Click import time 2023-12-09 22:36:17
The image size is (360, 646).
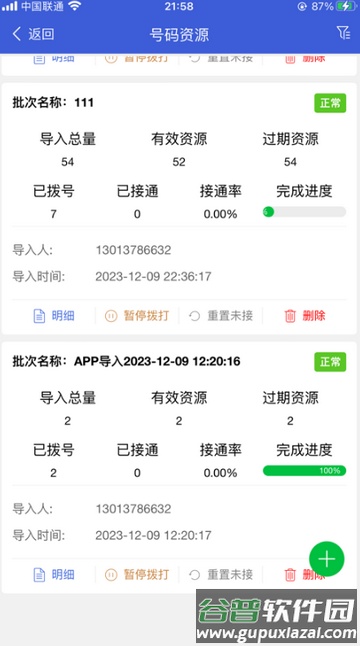click(153, 276)
